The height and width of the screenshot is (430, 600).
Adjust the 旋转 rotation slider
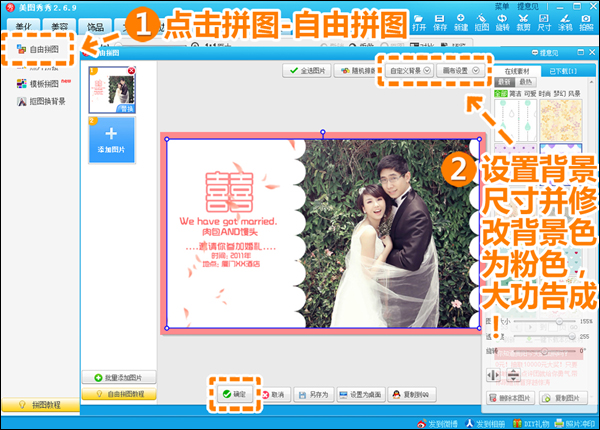tap(545, 351)
